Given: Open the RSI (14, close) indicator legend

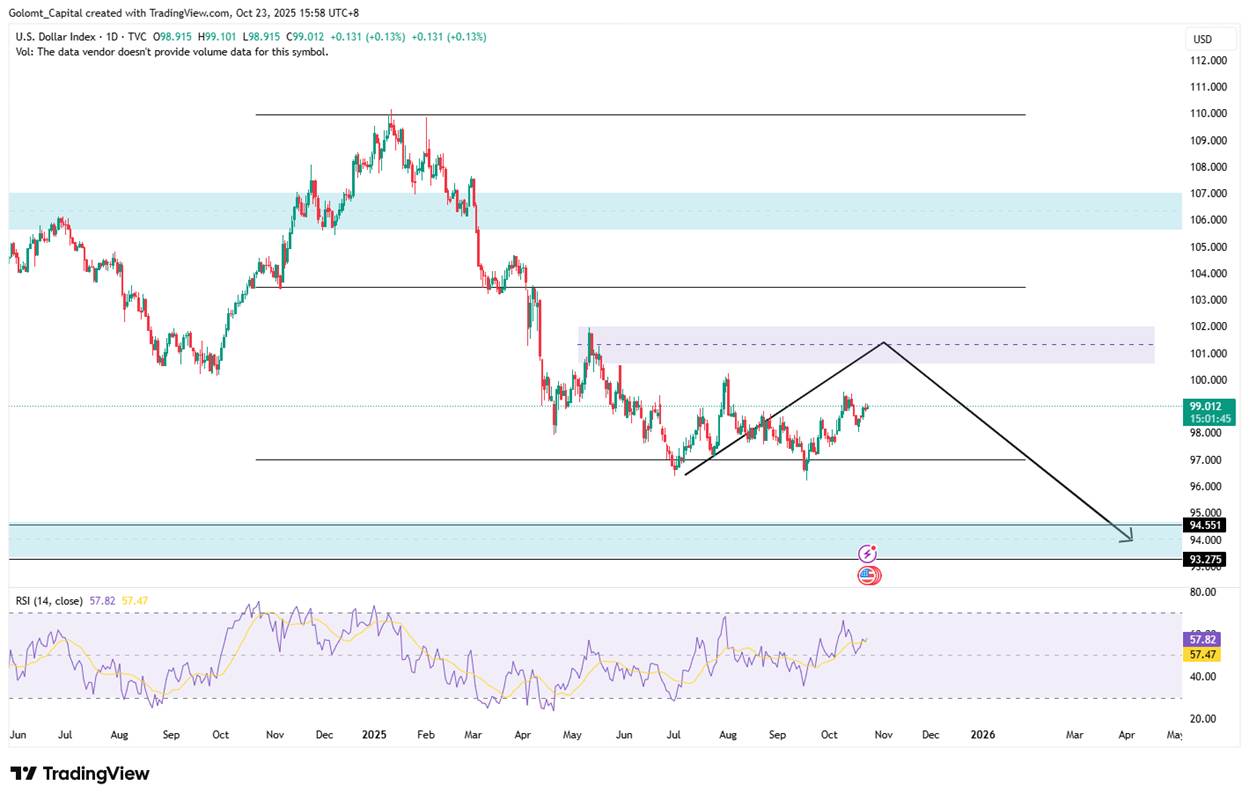Looking at the screenshot, I should [50, 600].
